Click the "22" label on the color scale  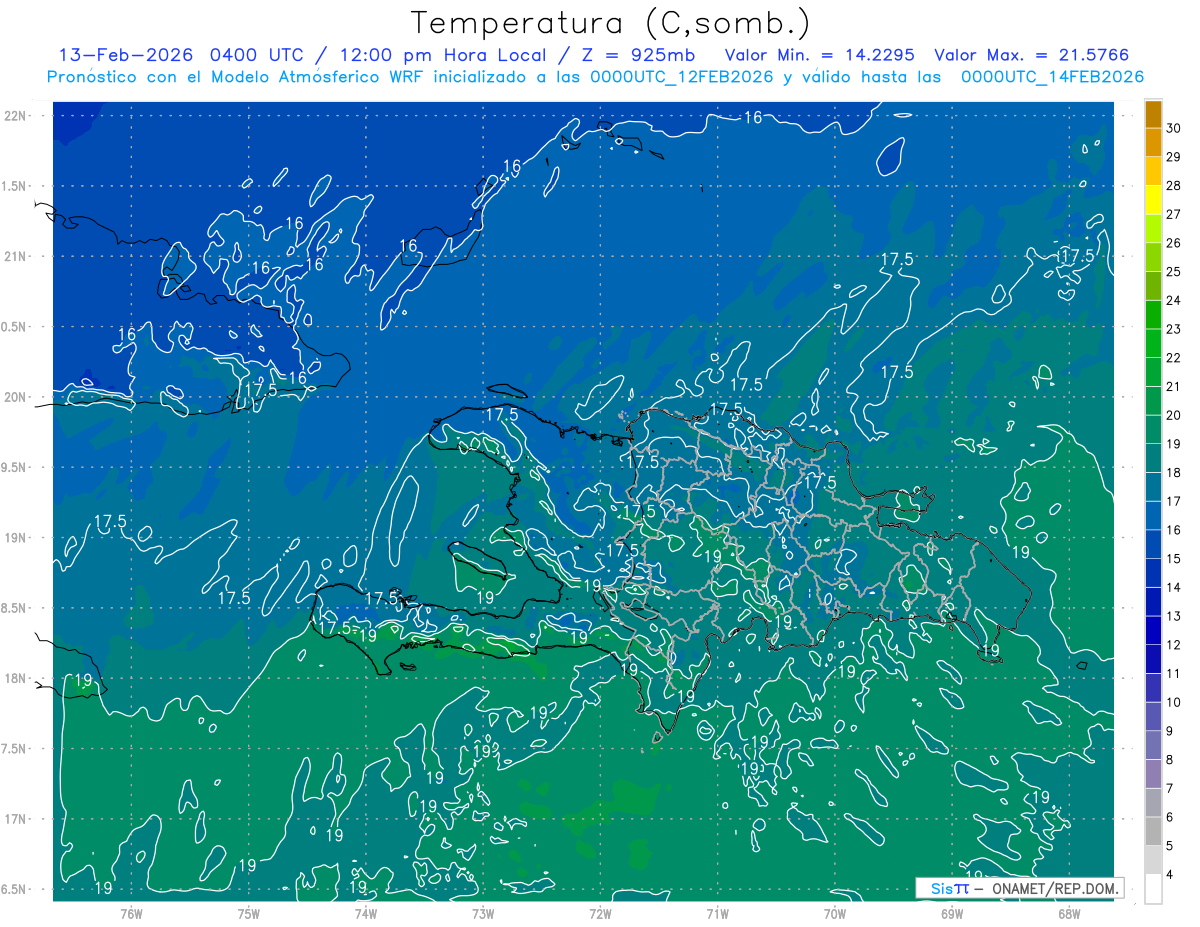click(x=1174, y=358)
